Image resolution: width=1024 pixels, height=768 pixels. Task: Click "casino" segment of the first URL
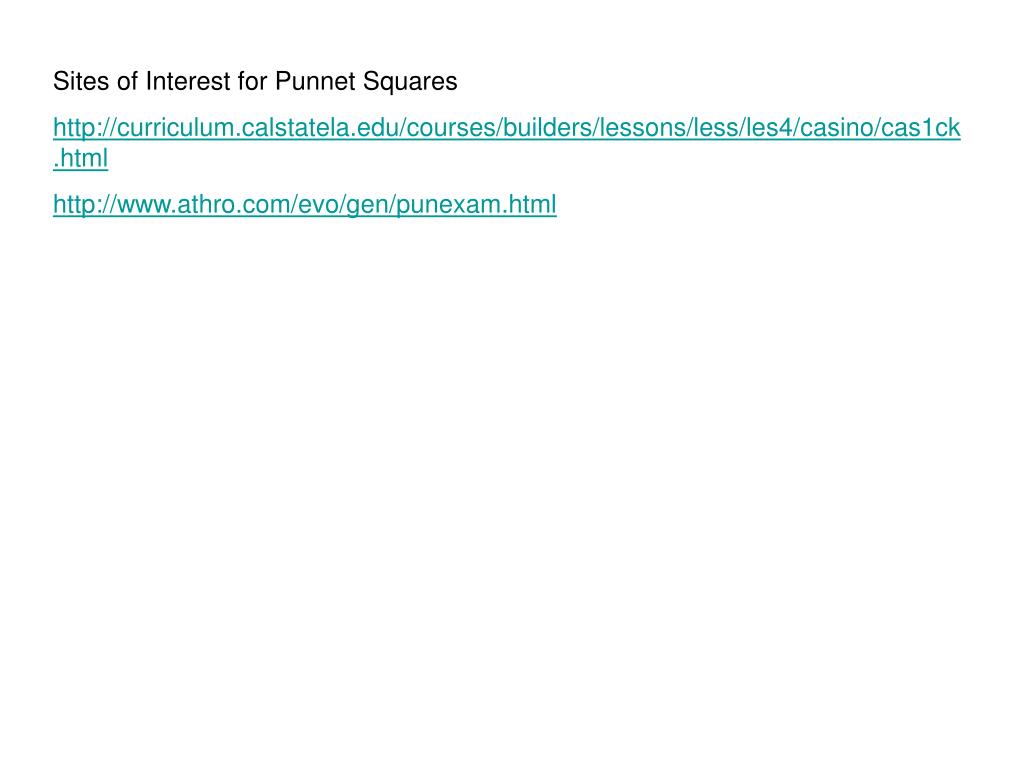[837, 128]
